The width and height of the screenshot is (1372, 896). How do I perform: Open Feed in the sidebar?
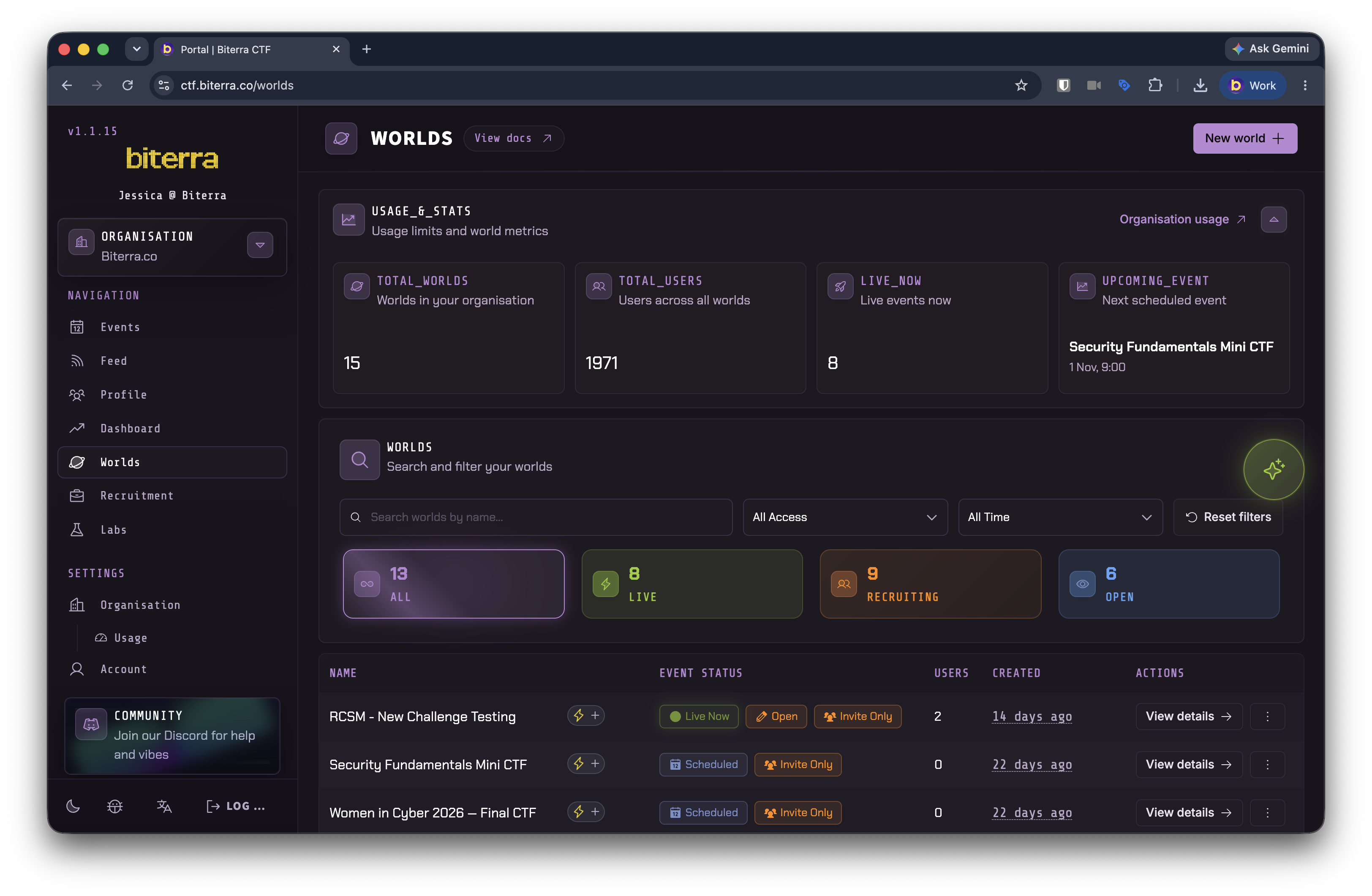(172, 361)
